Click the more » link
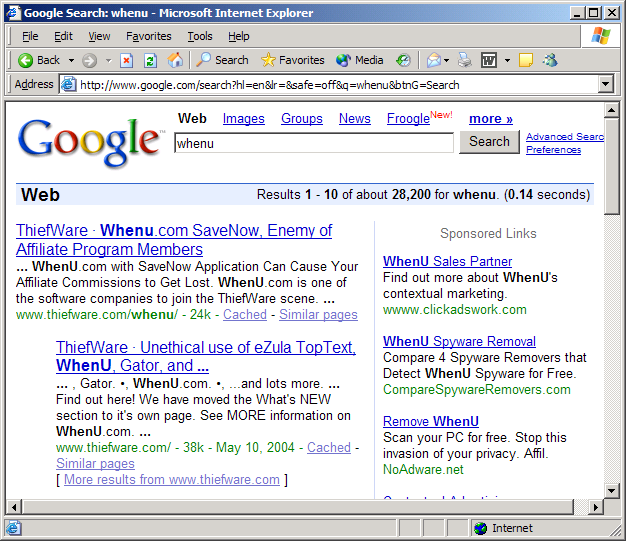This screenshot has width=626, height=541. (x=491, y=119)
